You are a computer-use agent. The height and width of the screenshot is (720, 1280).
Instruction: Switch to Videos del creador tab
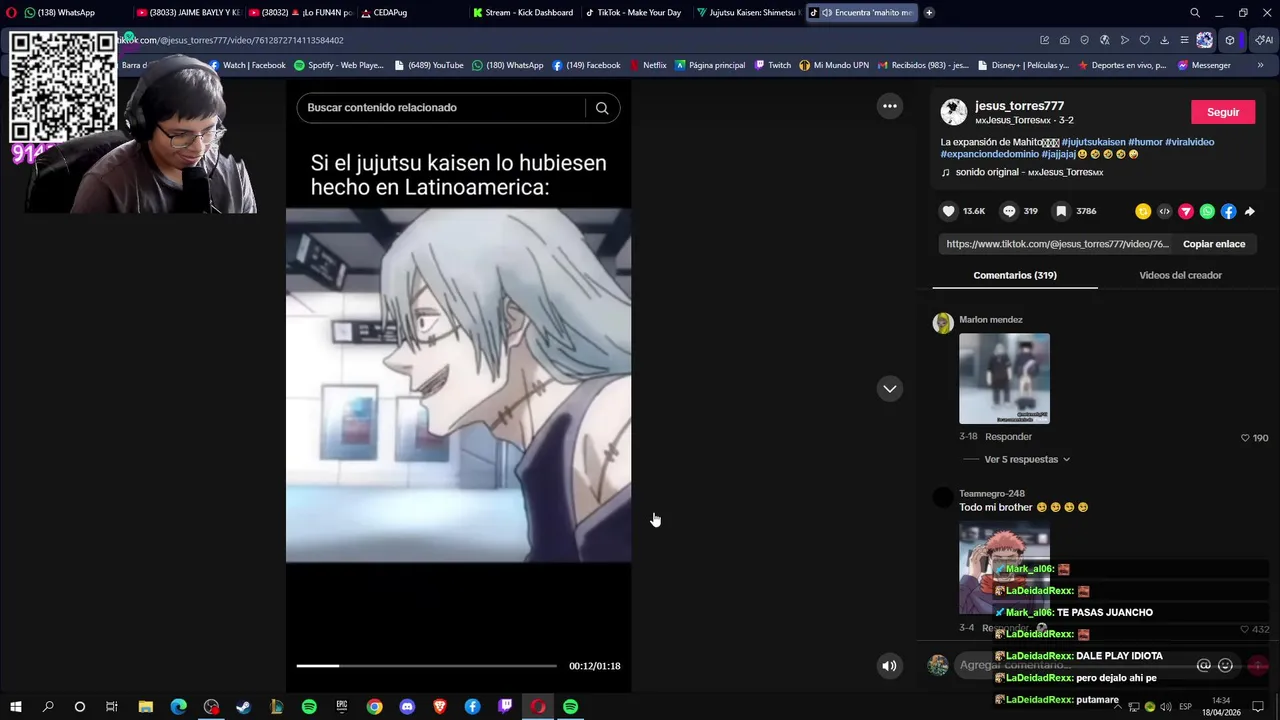tap(1180, 275)
